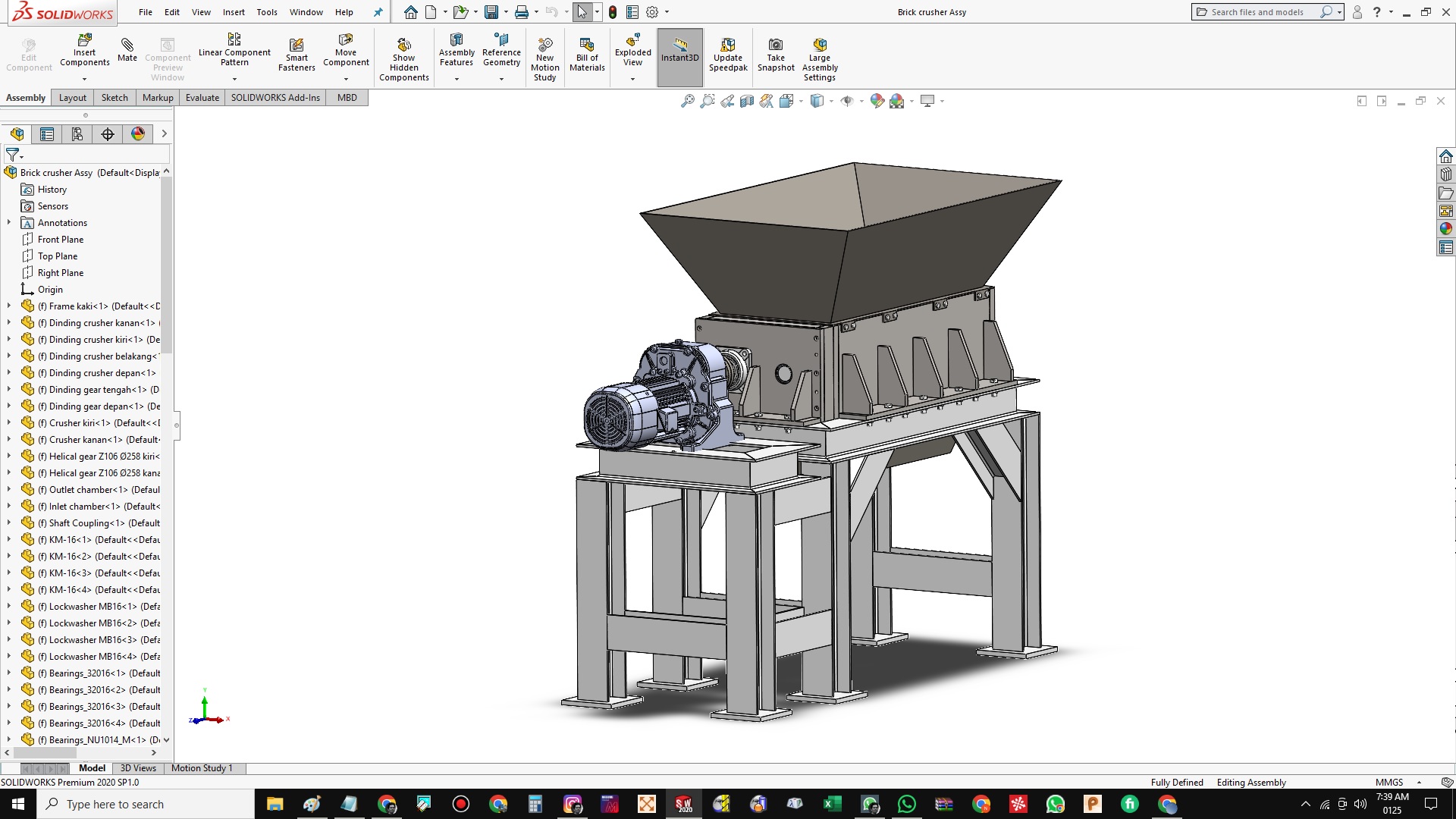Image resolution: width=1456 pixels, height=819 pixels.
Task: Open the ConfigurationManager tab icon
Action: click(77, 134)
